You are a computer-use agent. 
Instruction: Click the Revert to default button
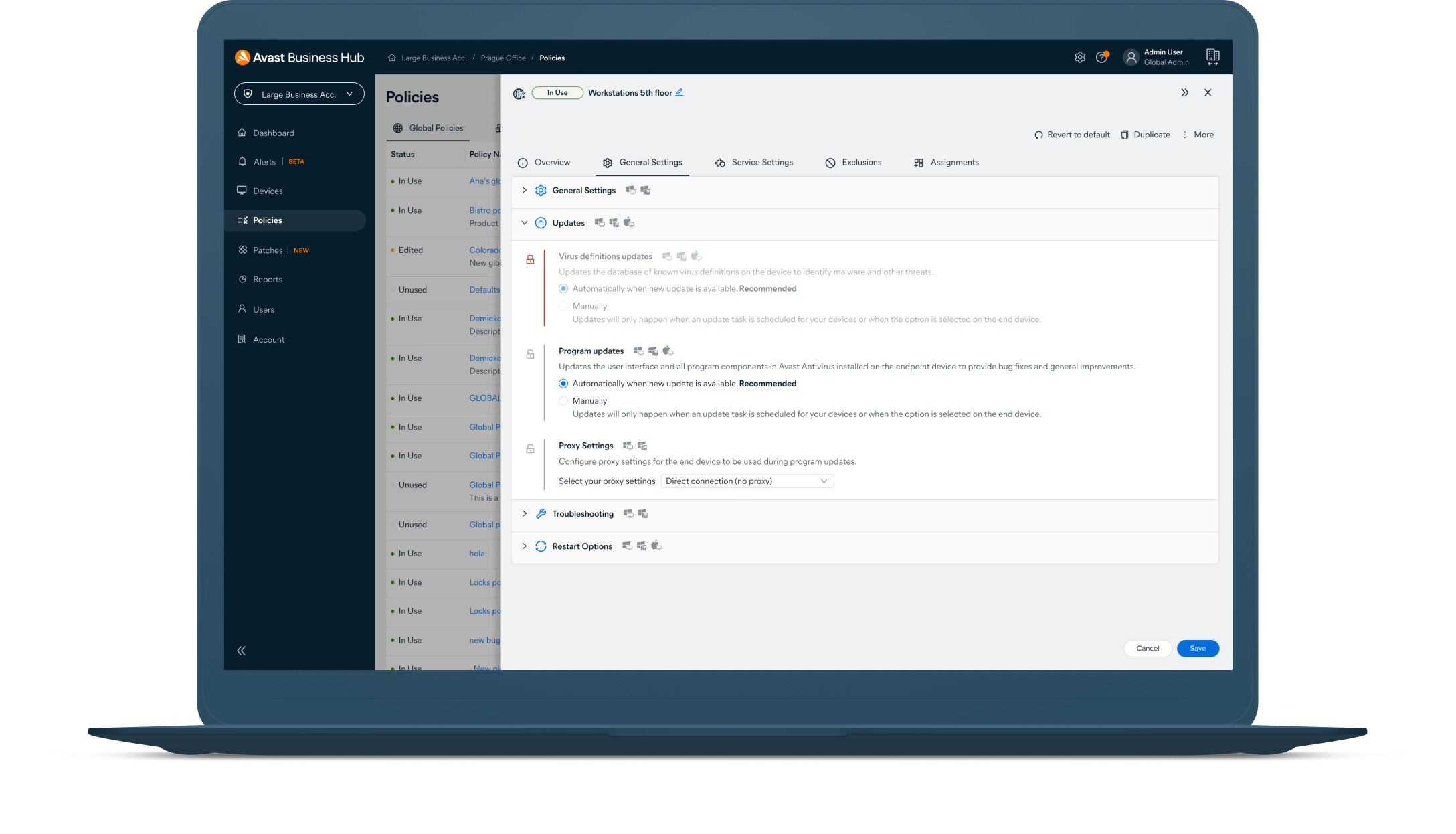click(x=1072, y=134)
